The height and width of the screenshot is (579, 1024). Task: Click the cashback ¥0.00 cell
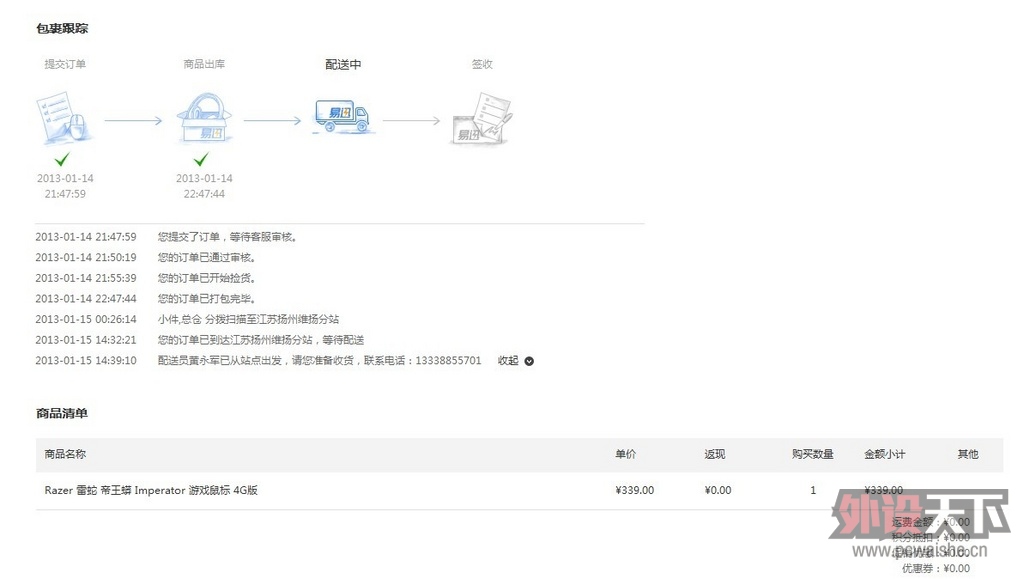718,490
